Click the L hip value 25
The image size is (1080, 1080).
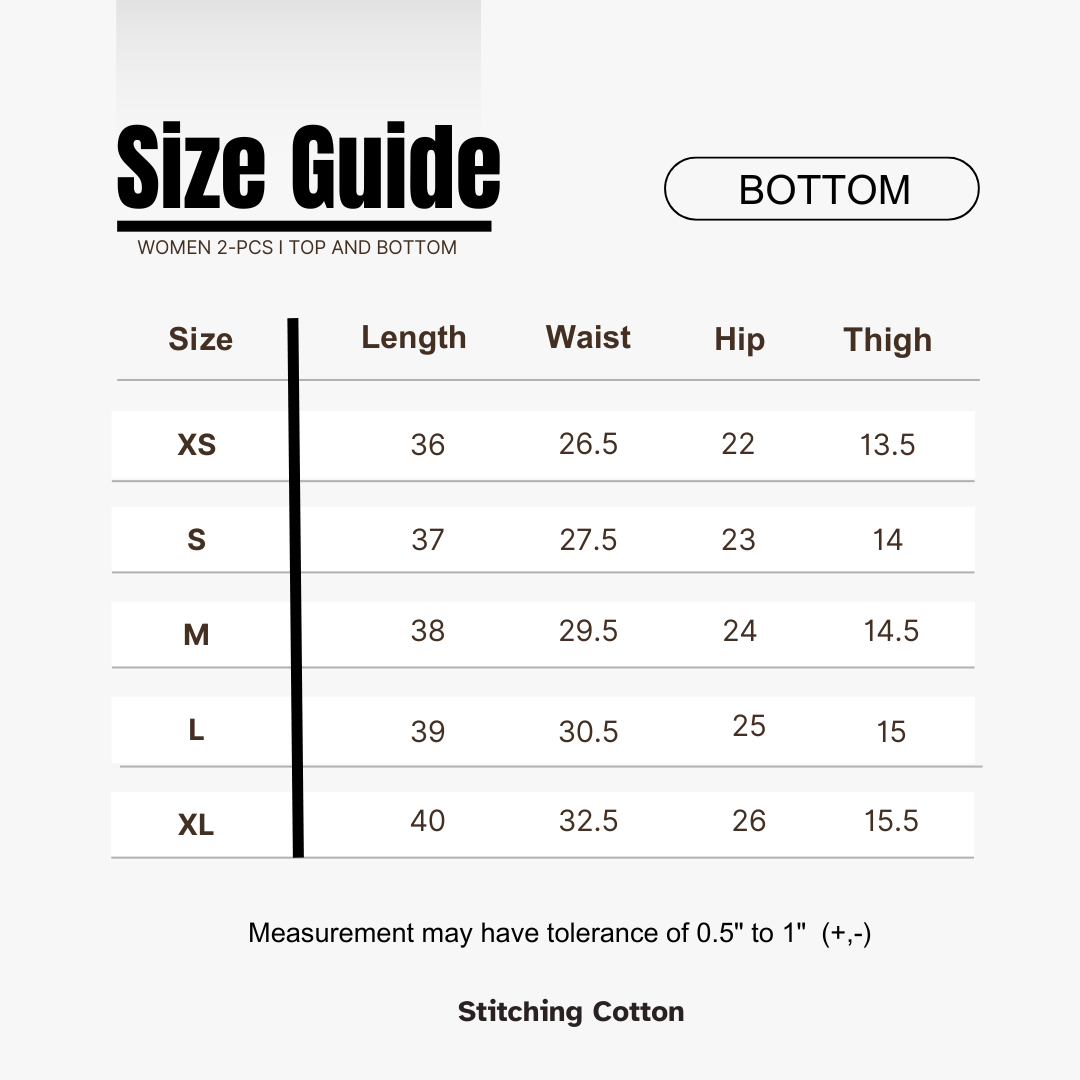pos(749,726)
